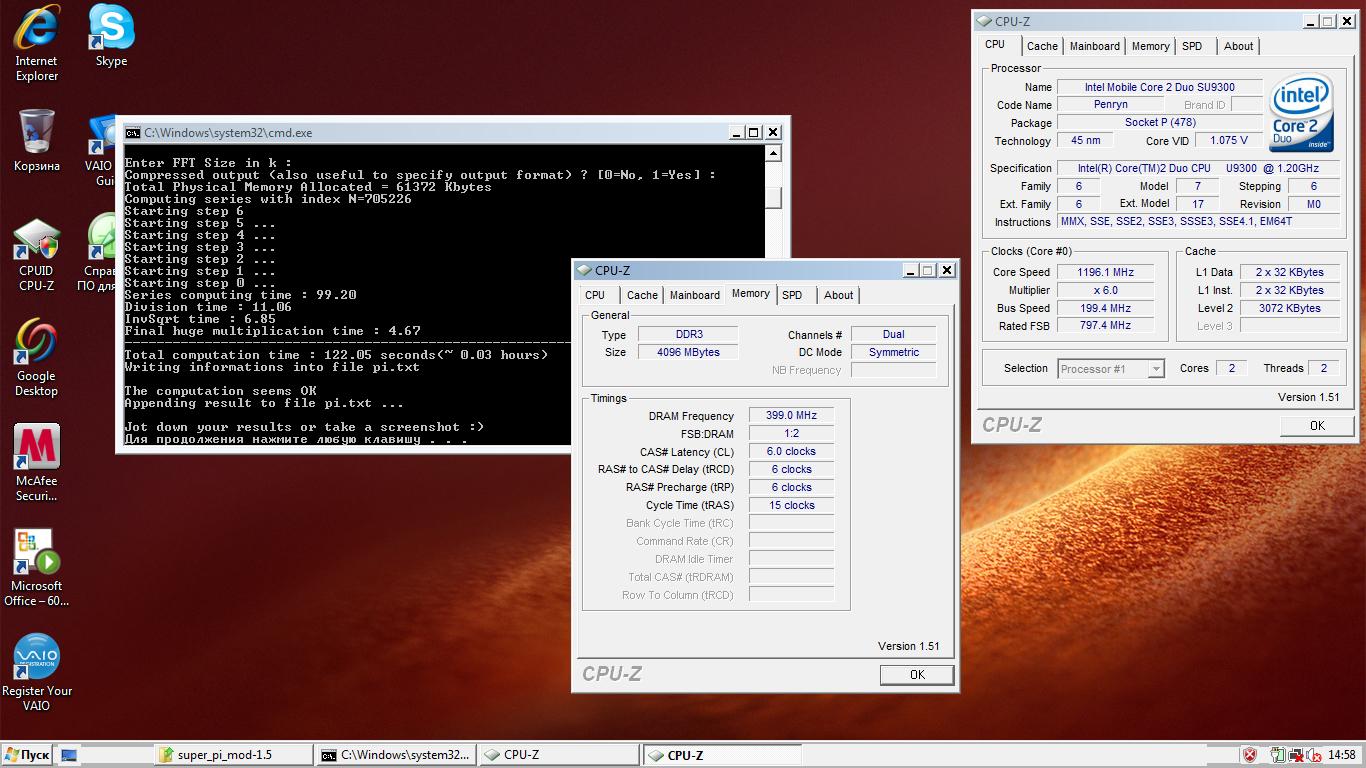Click OK in the CPU-Z Memory window
Screen dimensions: 1366x768
point(917,675)
